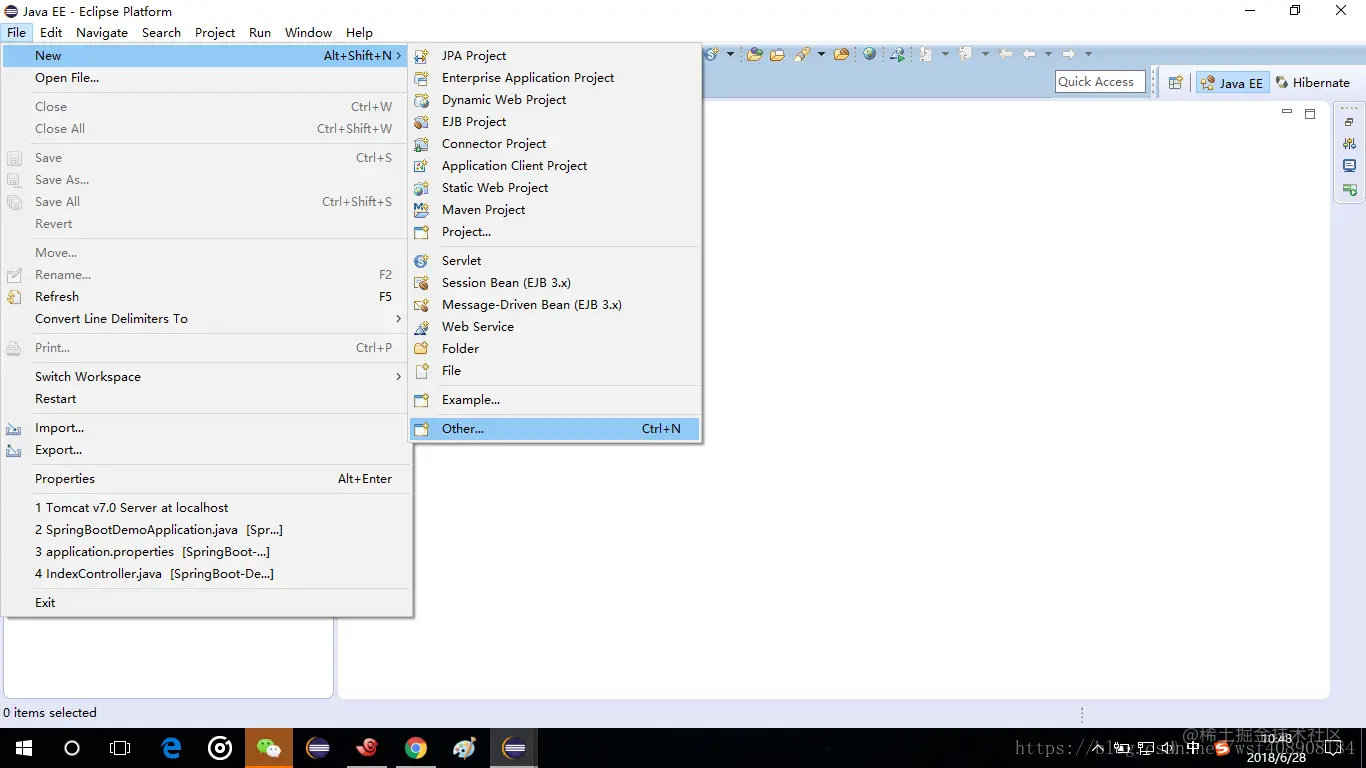Expand Convert Line Delimiters To submenu

coord(206,319)
